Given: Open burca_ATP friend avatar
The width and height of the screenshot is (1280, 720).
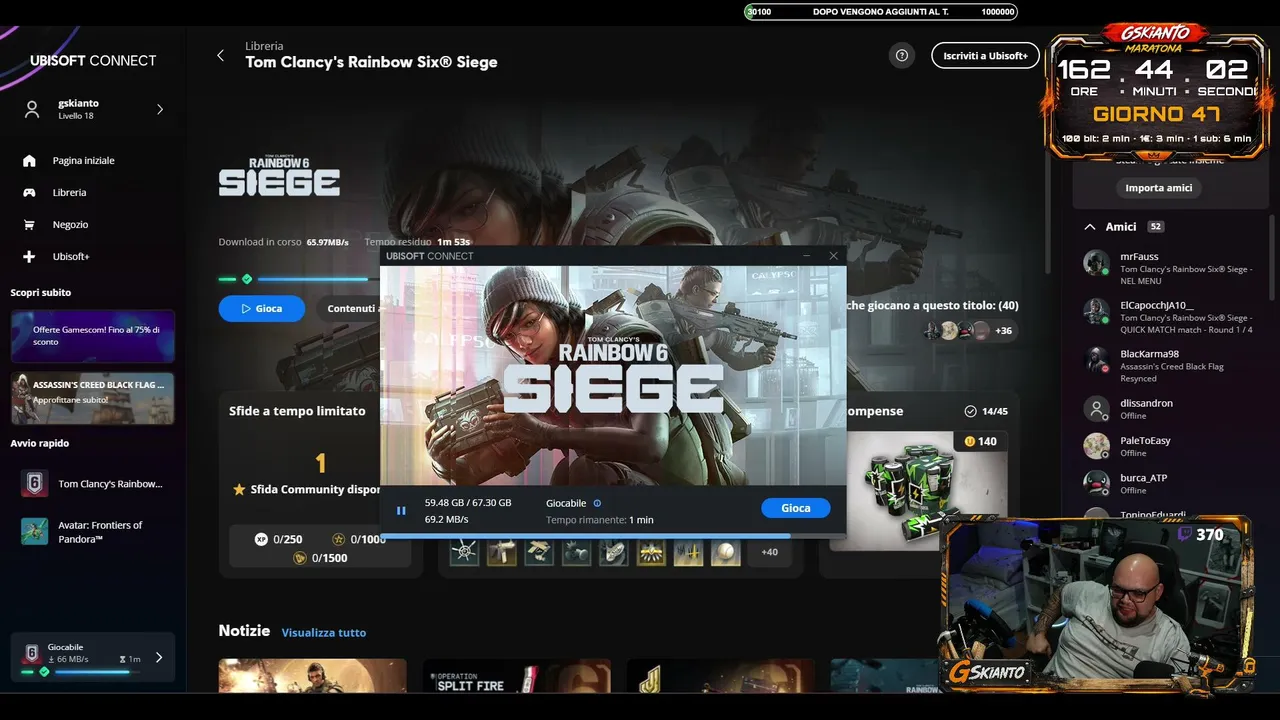Looking at the screenshot, I should pos(1096,483).
